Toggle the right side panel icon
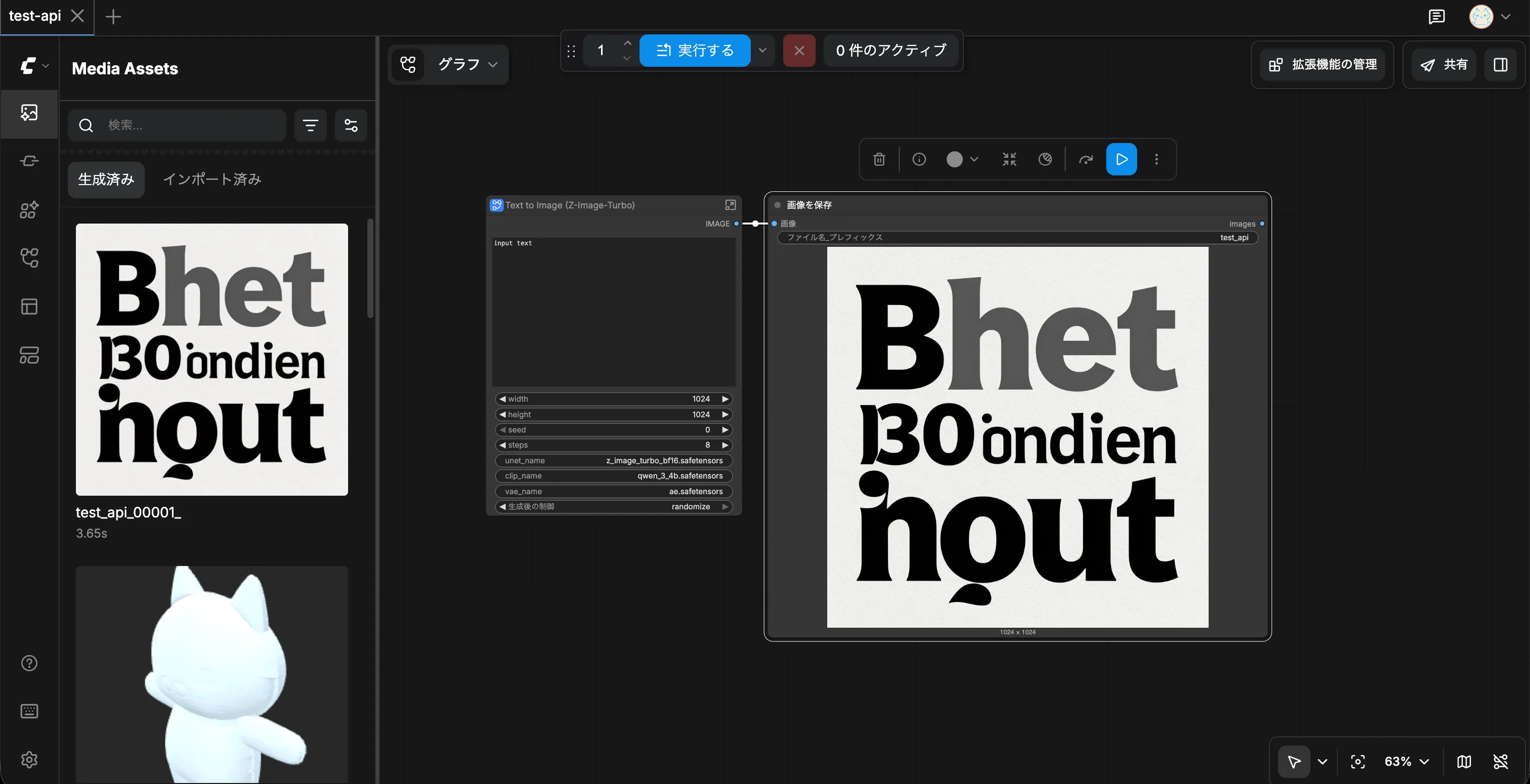 pos(1500,65)
